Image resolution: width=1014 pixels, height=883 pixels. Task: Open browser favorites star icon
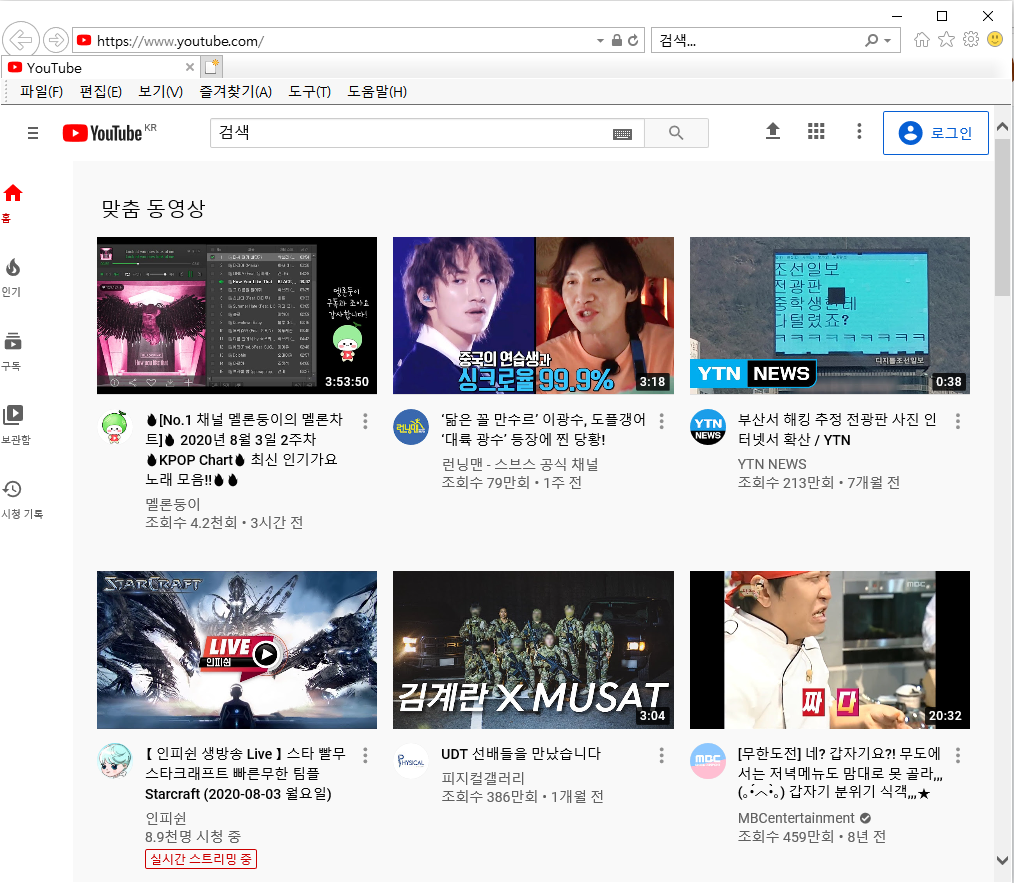(946, 40)
